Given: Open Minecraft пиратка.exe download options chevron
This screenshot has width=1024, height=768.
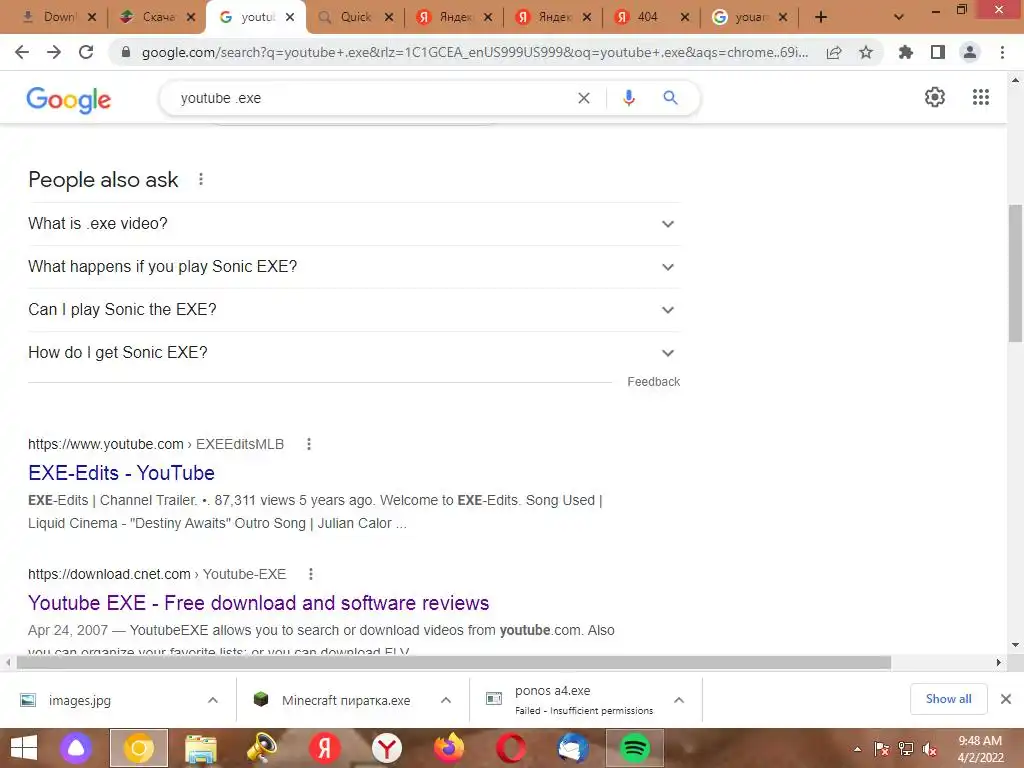Looking at the screenshot, I should pyautogui.click(x=446, y=700).
